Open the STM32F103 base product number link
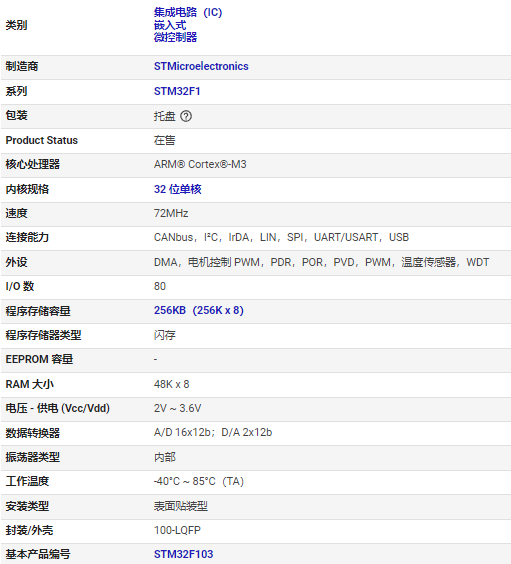511x564 pixels. (x=183, y=554)
